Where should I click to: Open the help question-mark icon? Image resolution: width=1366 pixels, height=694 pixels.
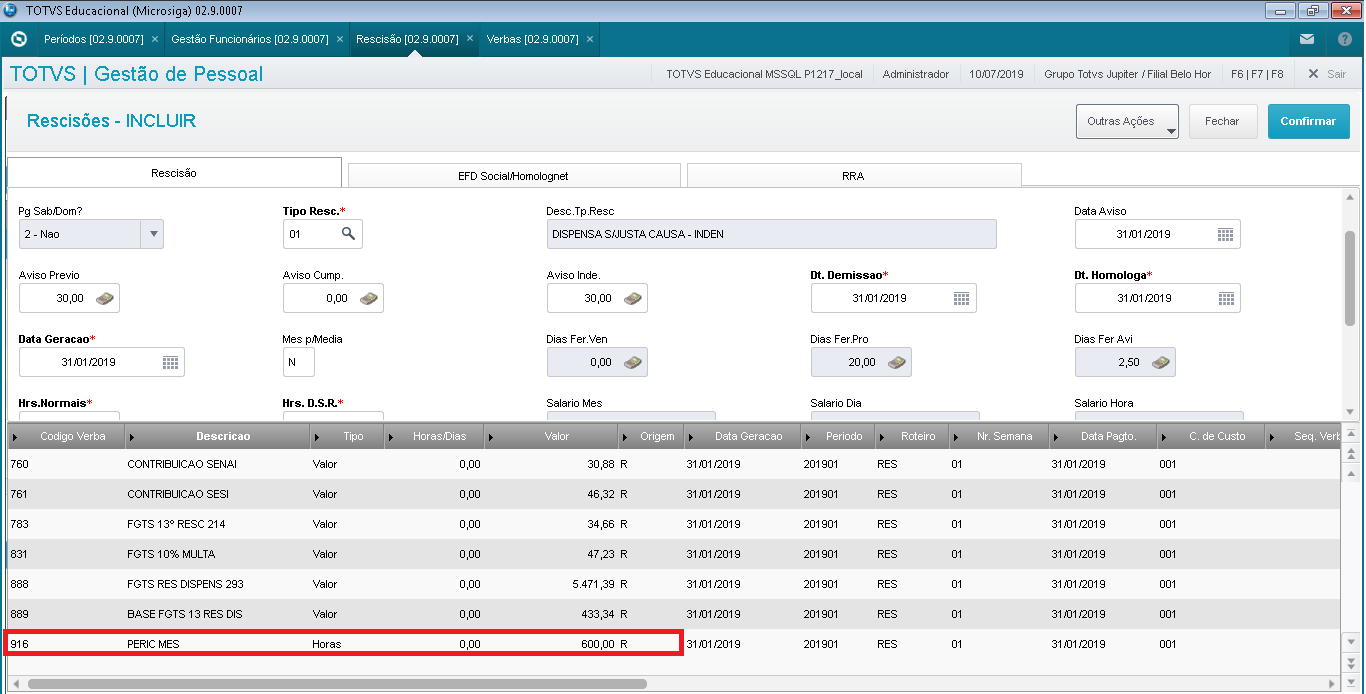[x=1345, y=39]
